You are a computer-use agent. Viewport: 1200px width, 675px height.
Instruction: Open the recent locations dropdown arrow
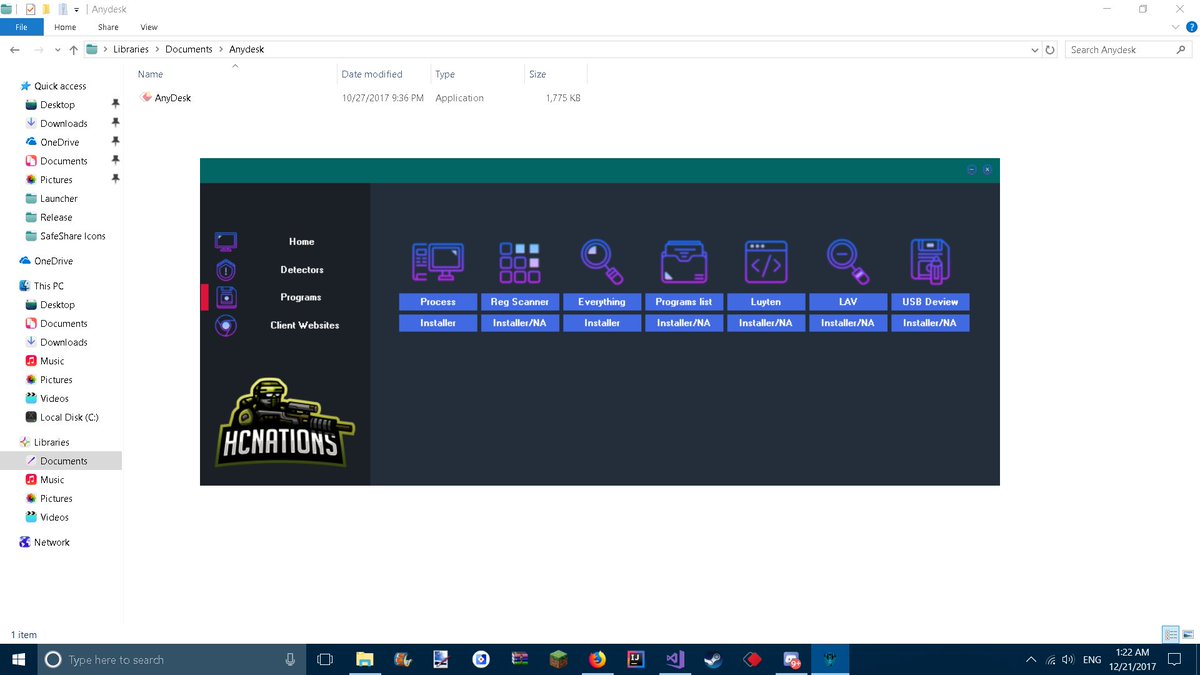pyautogui.click(x=57, y=49)
